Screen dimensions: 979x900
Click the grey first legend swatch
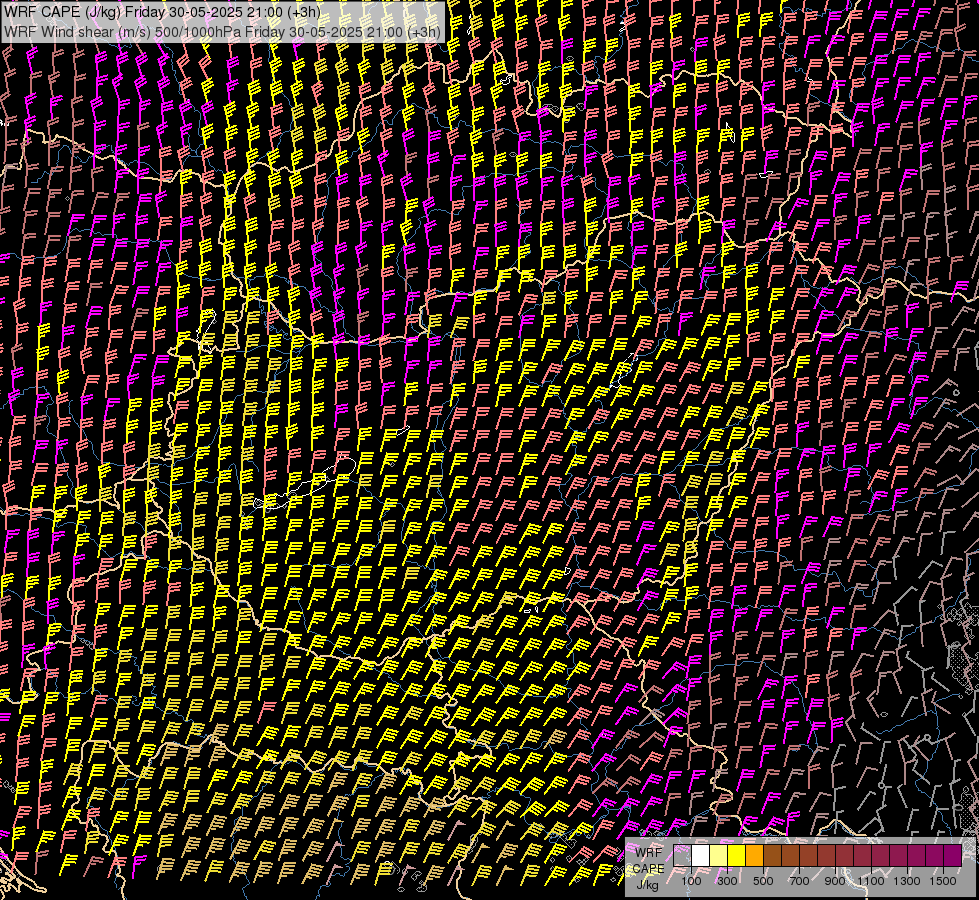pyautogui.click(x=682, y=855)
